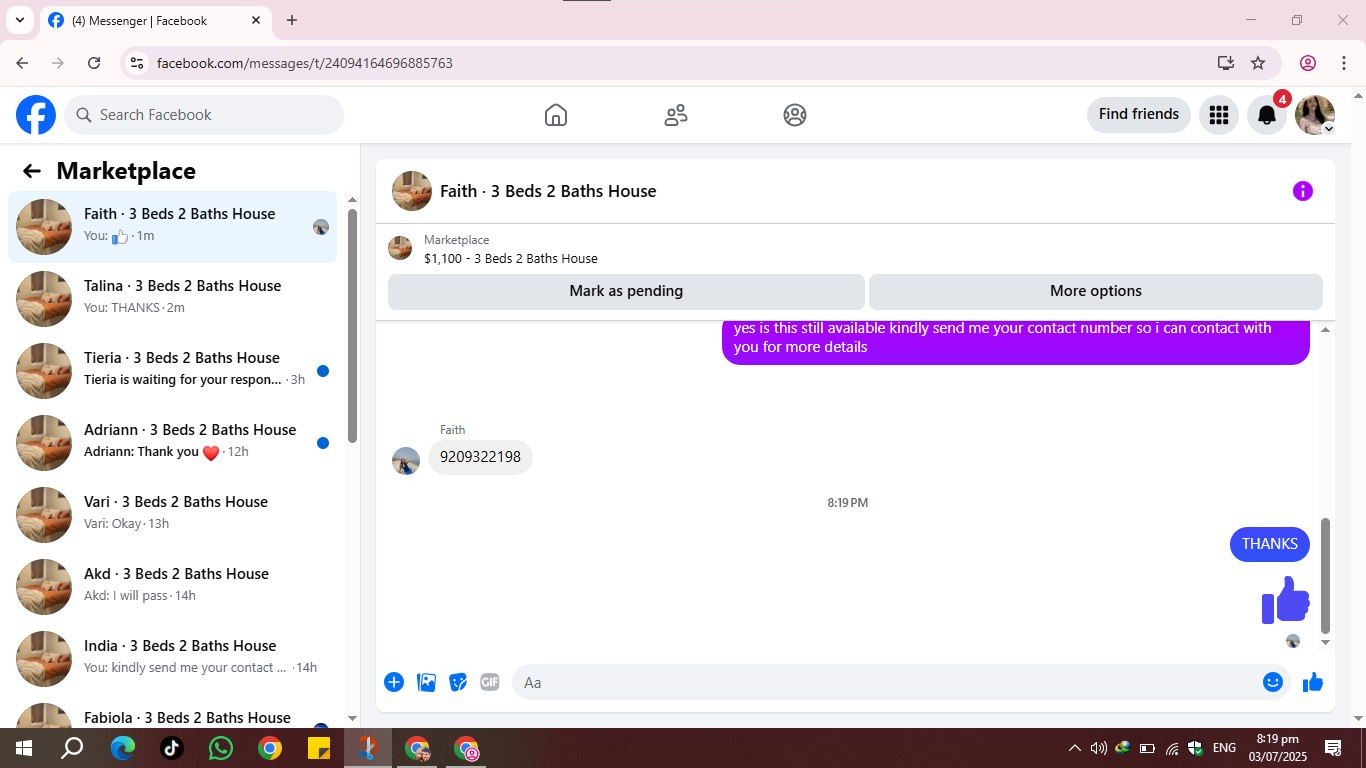Viewport: 1366px width, 768px height.
Task: Open the Tieria conversation
Action: point(172,371)
